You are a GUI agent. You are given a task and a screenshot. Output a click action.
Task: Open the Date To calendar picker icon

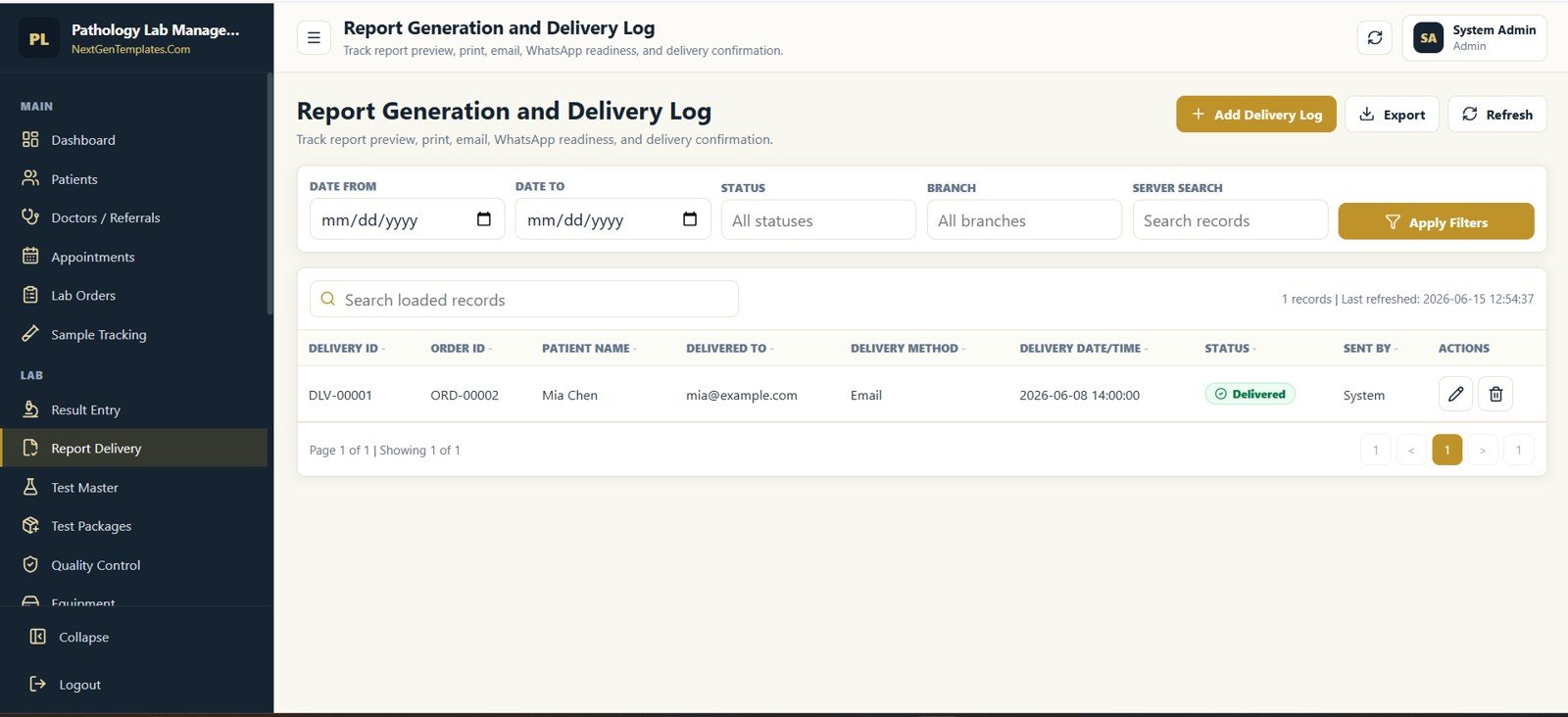point(689,219)
